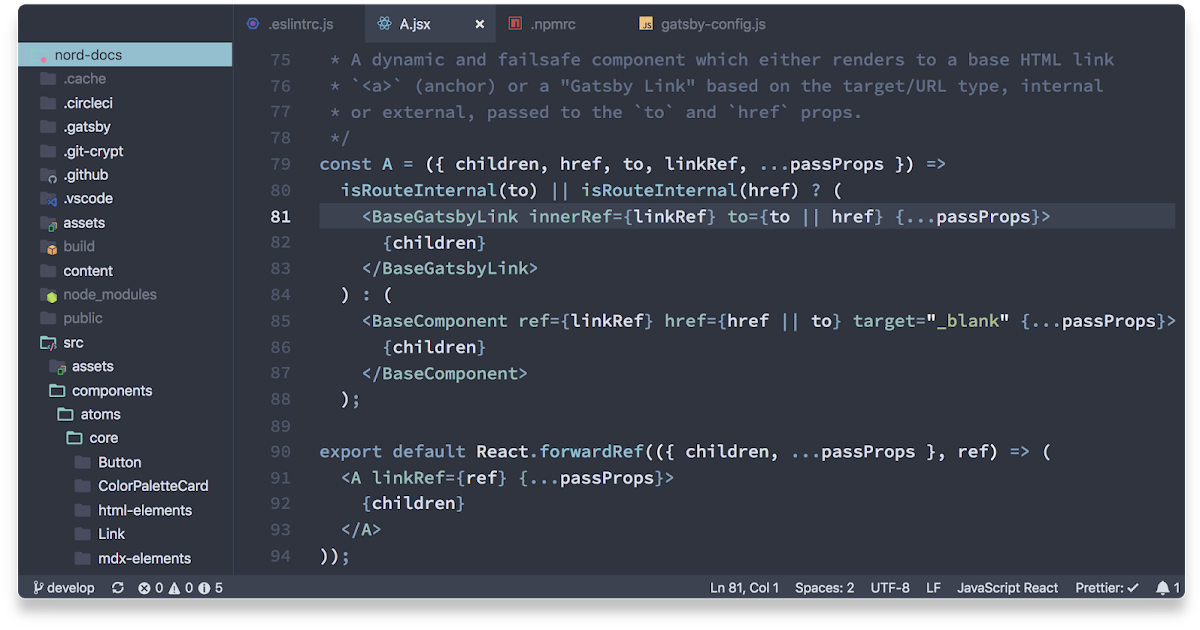Viewport: 1200px width, 630px height.
Task: Change indentation via Spaces: 2 in status bar
Action: tap(824, 588)
